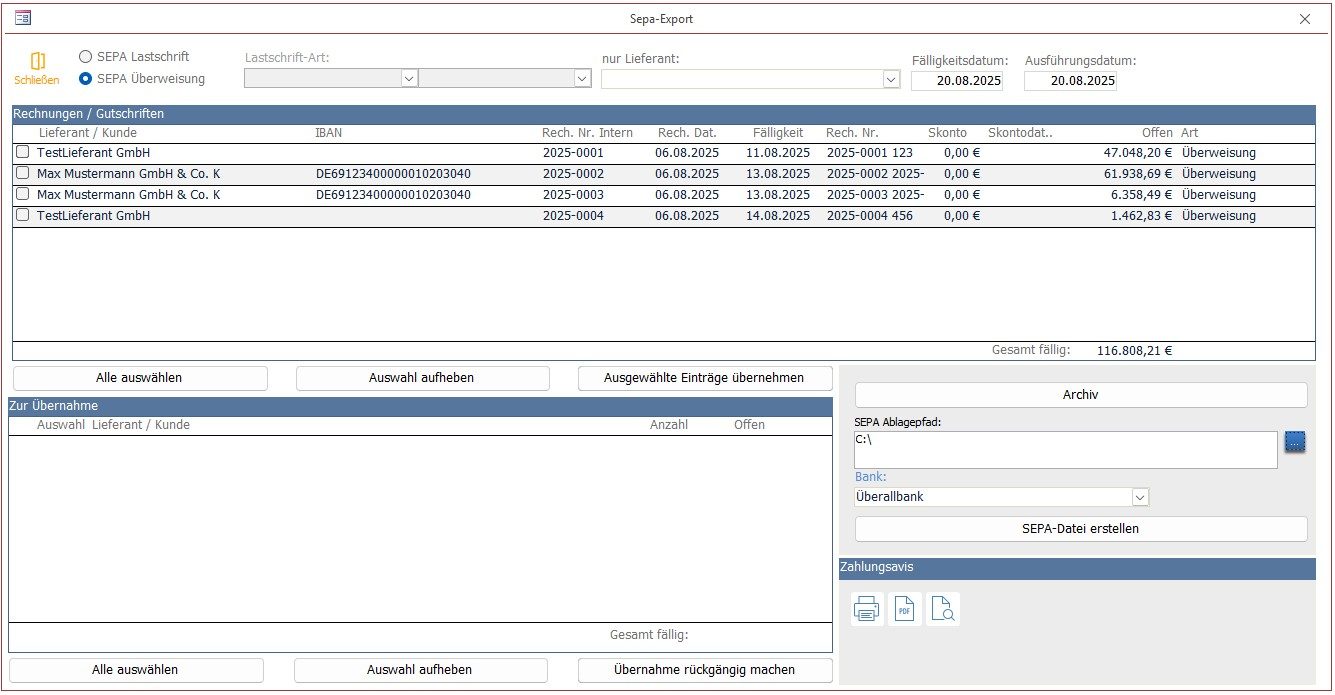1335x695 pixels.
Task: Click Rech. Nr. 2025-0001 123
Action: point(870,153)
